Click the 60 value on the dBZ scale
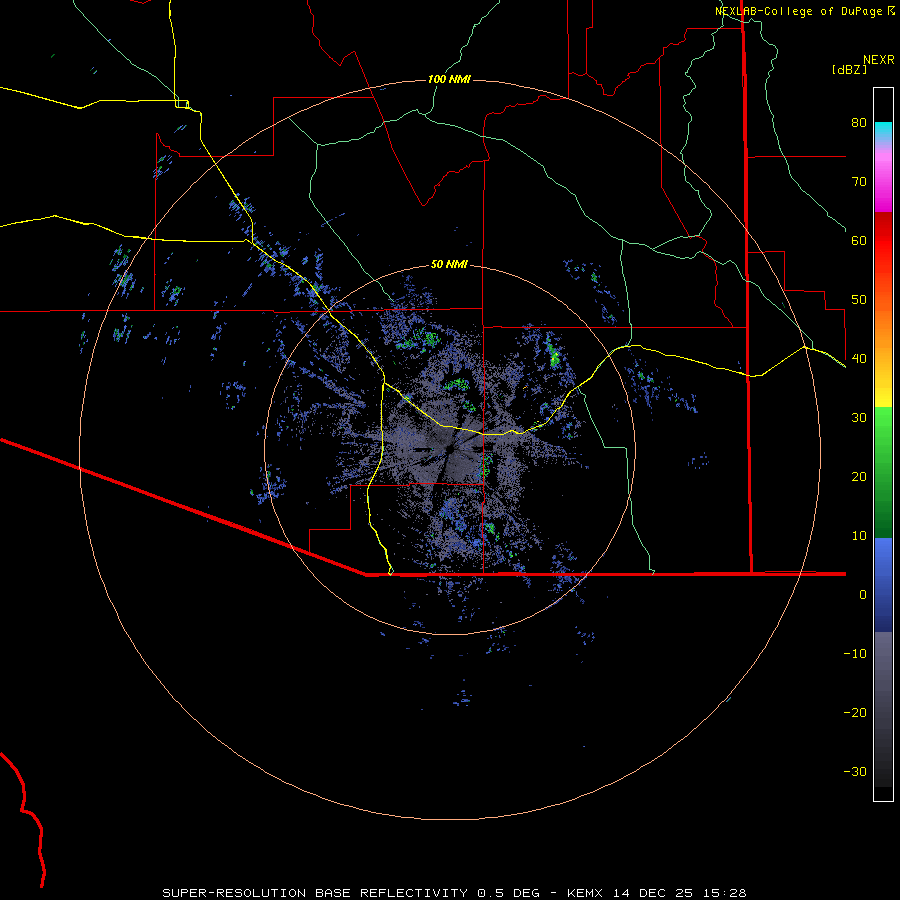Screen dimensions: 900x900 859,240
